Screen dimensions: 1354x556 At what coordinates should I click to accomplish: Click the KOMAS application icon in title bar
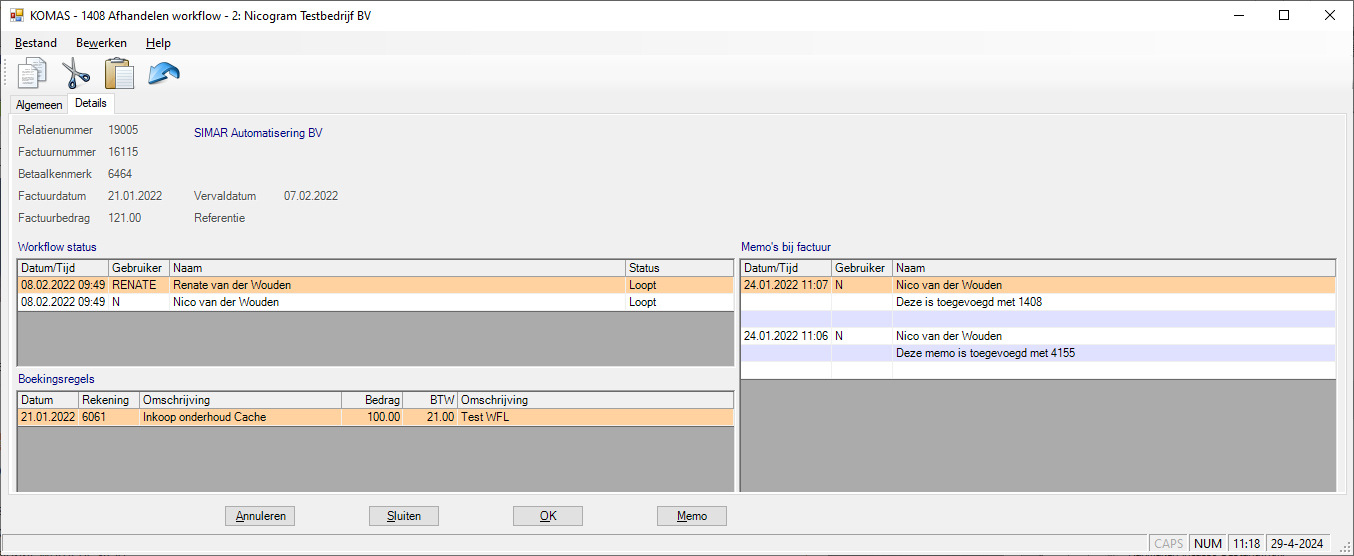point(16,16)
